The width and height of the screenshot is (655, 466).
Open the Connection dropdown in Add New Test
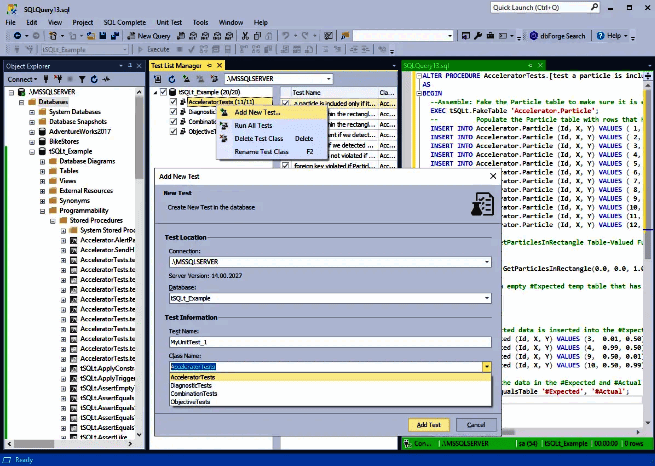pos(486,262)
